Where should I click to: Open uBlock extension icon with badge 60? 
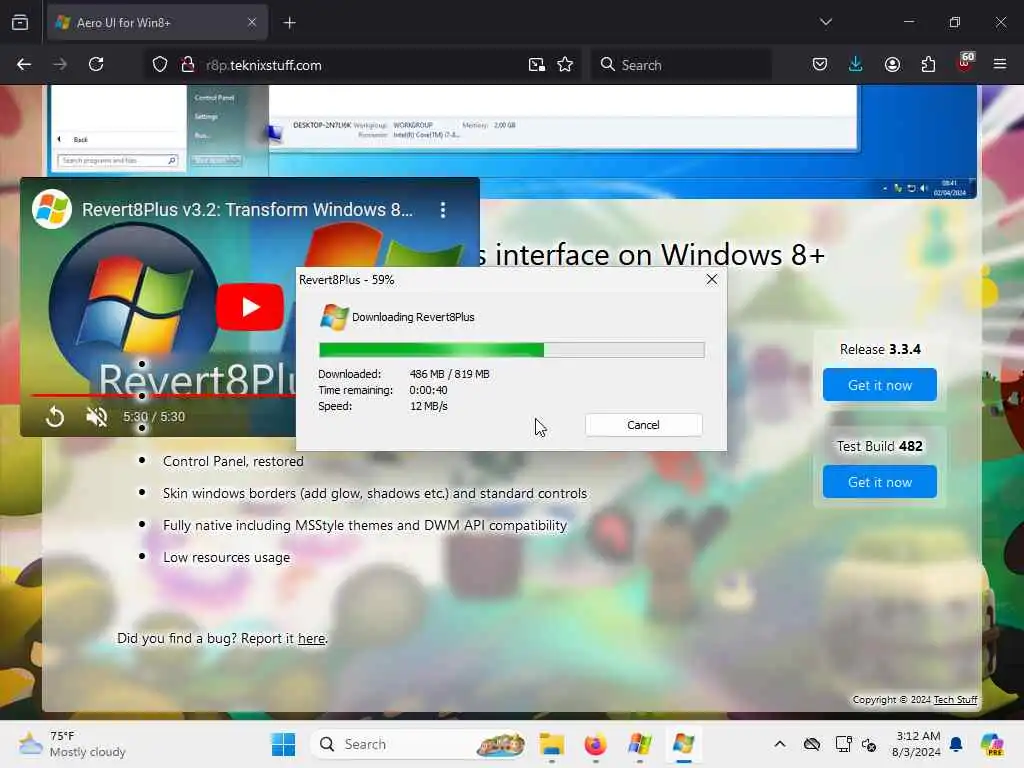pyautogui.click(x=965, y=63)
